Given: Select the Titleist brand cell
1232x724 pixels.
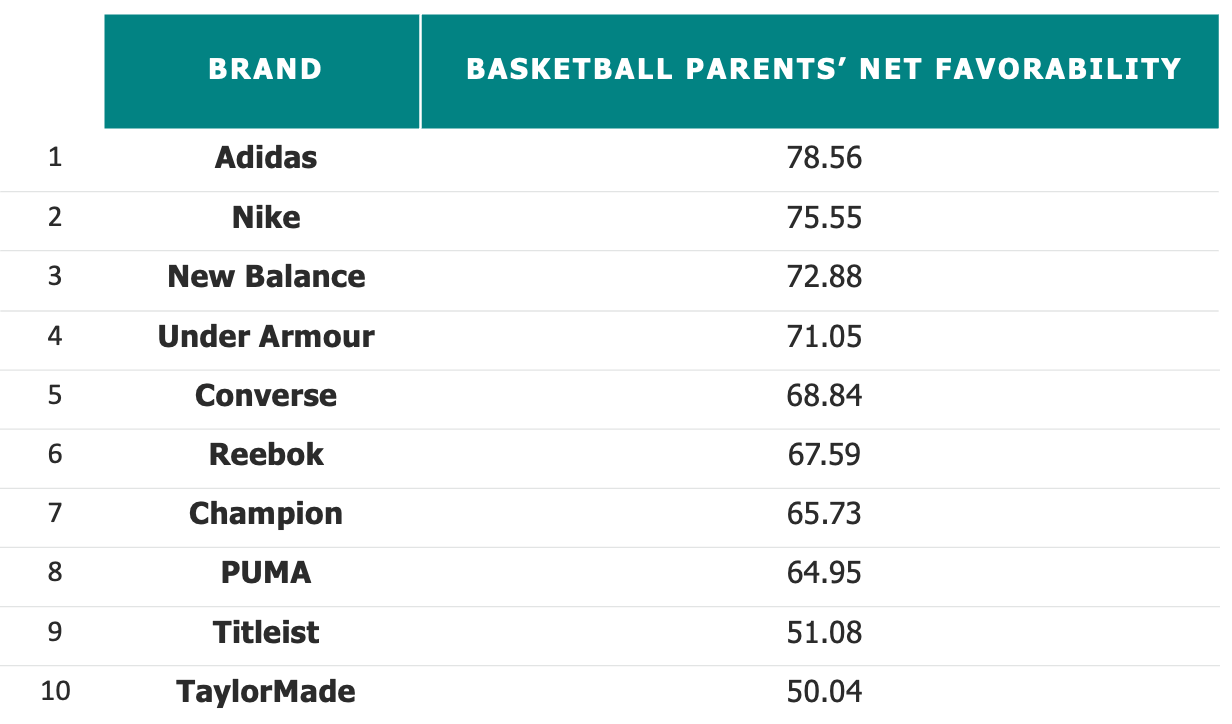Looking at the screenshot, I should tap(266, 633).
